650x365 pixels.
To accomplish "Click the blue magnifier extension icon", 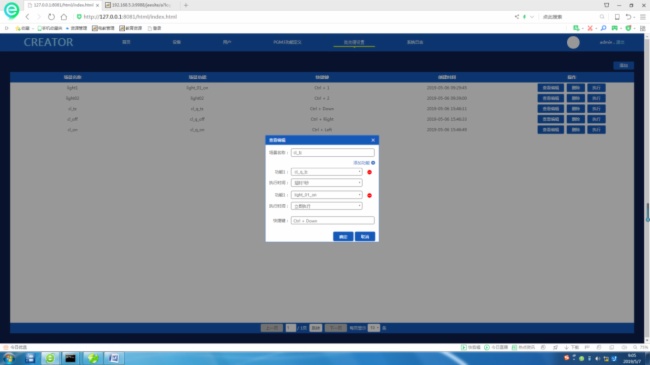I will point(603,28).
